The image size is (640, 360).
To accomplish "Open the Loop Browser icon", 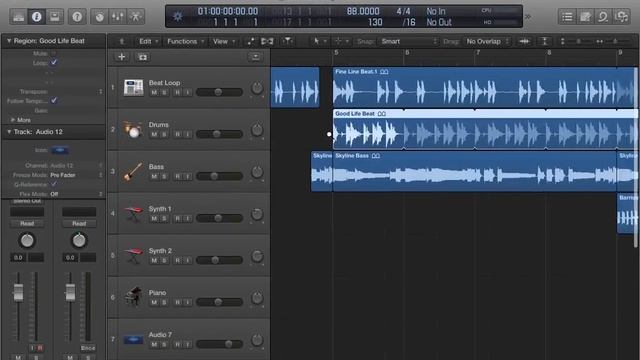I will click(603, 17).
